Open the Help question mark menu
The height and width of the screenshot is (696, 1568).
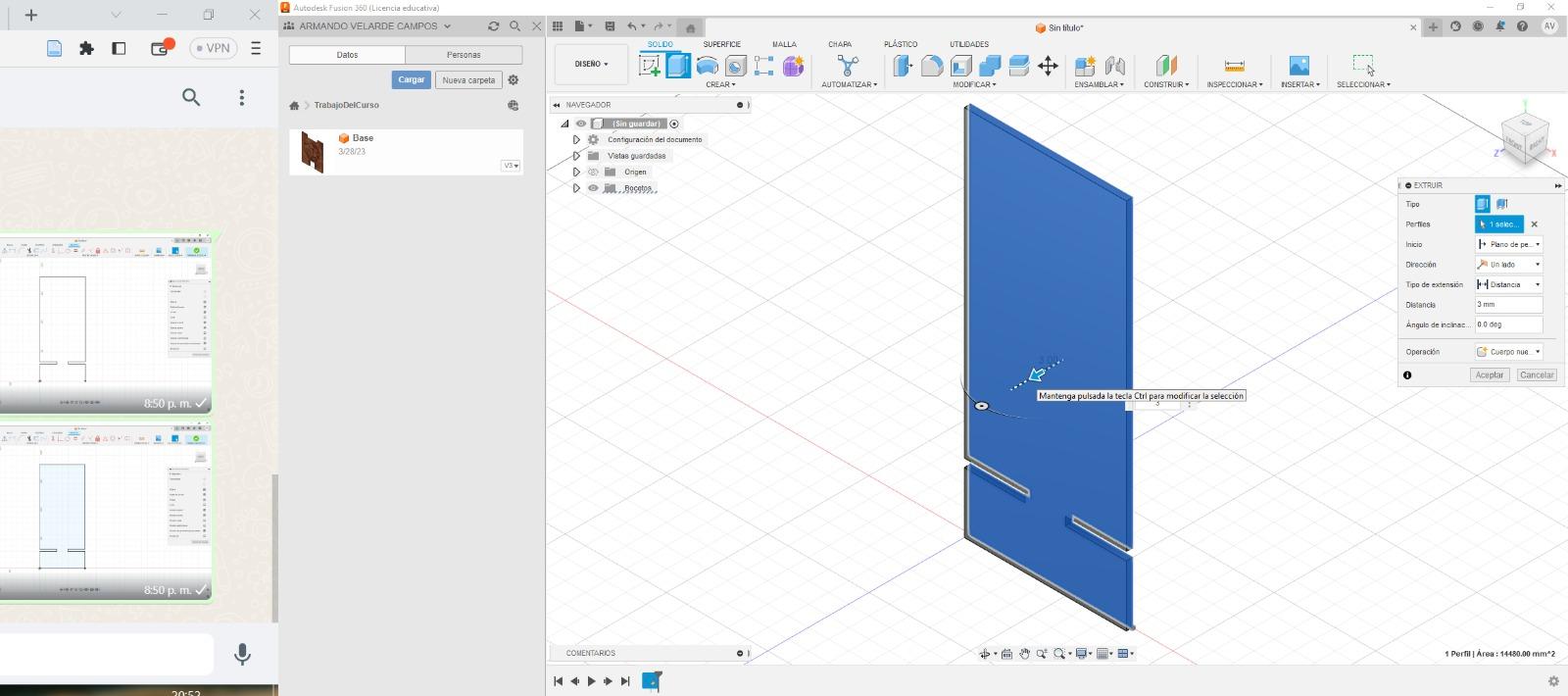(1522, 26)
